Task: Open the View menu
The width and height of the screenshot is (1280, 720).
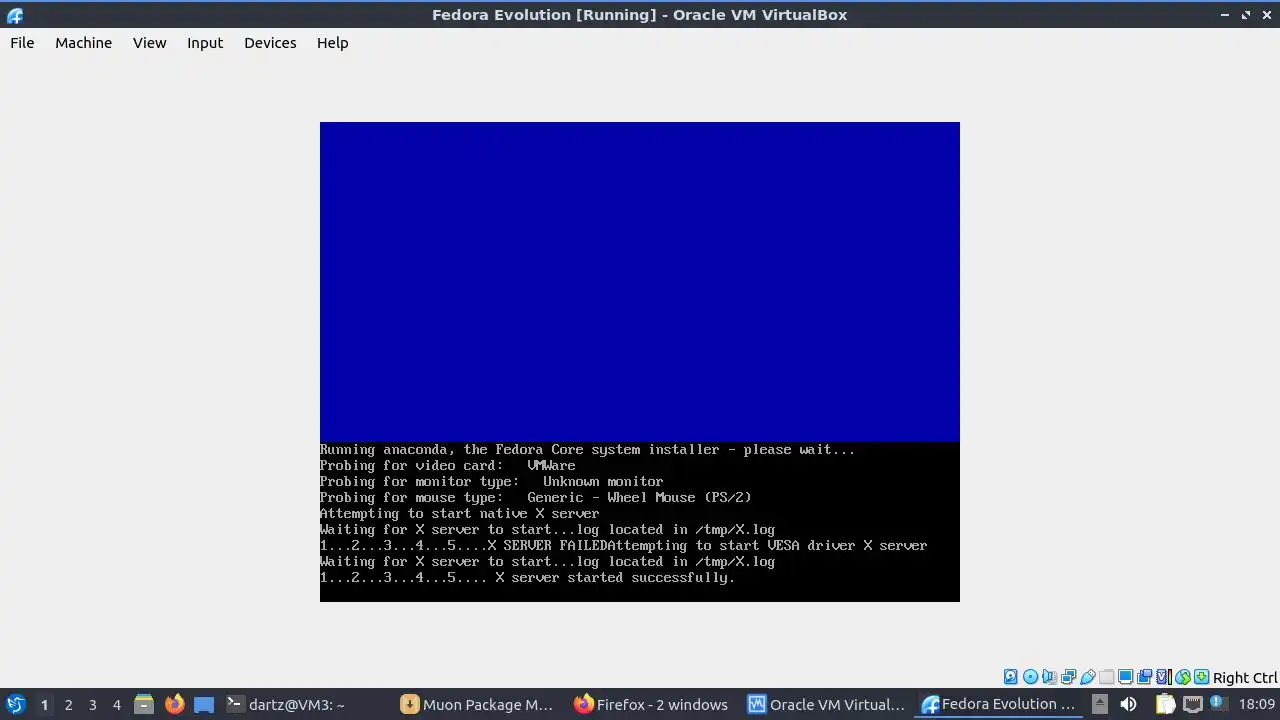Action: pyautogui.click(x=149, y=43)
